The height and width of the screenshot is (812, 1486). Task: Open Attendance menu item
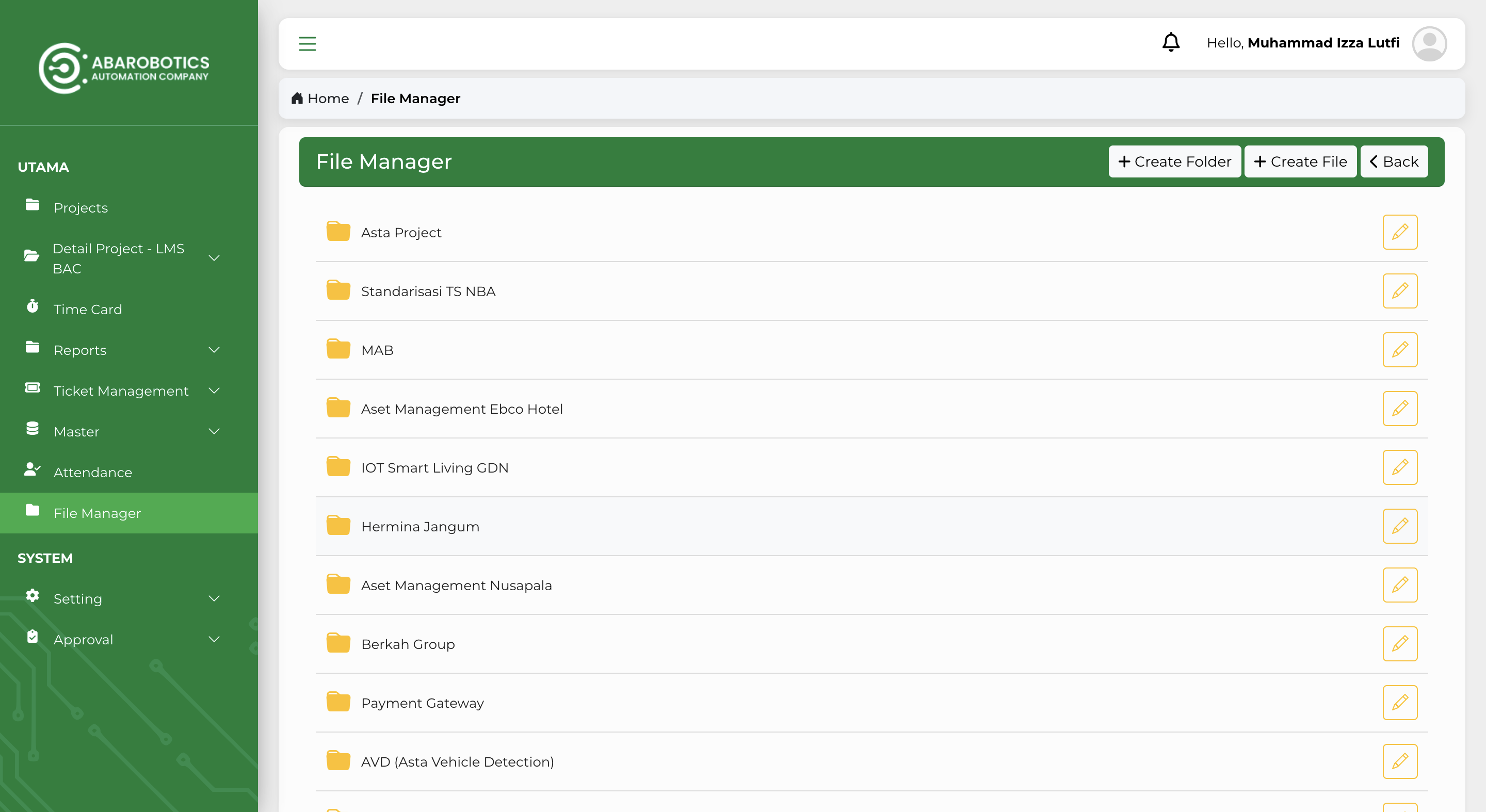pos(128,473)
